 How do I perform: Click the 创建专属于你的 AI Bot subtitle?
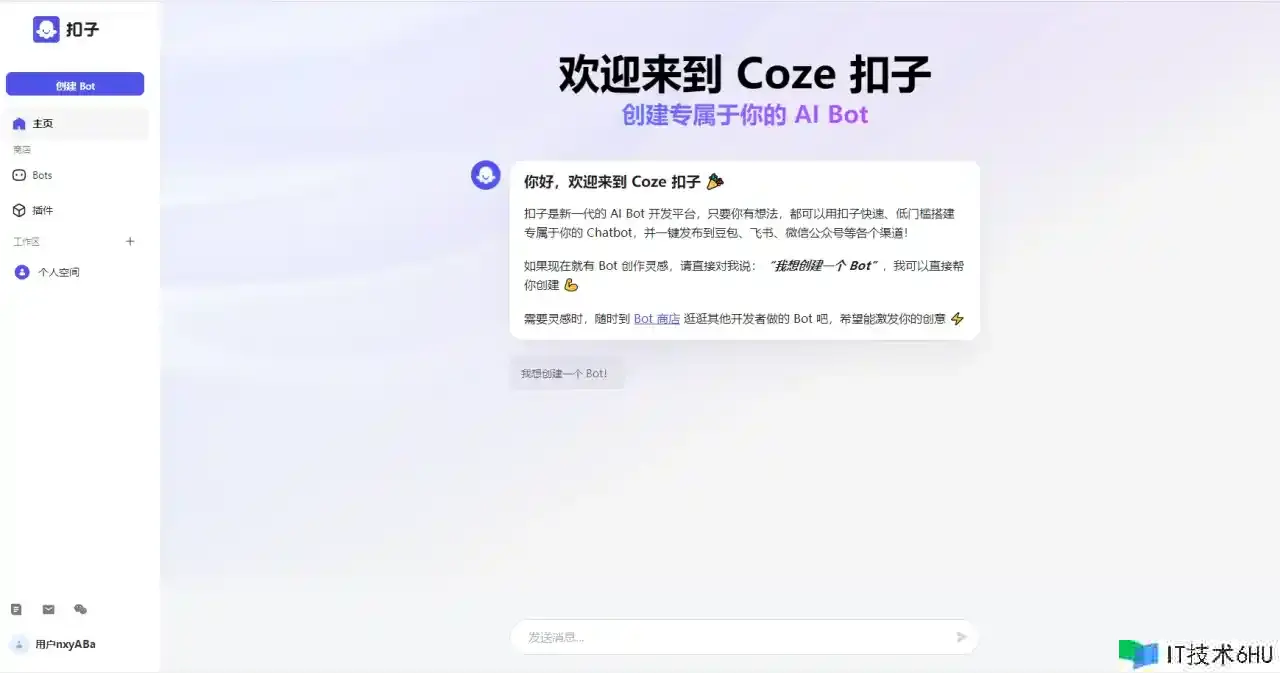(745, 115)
